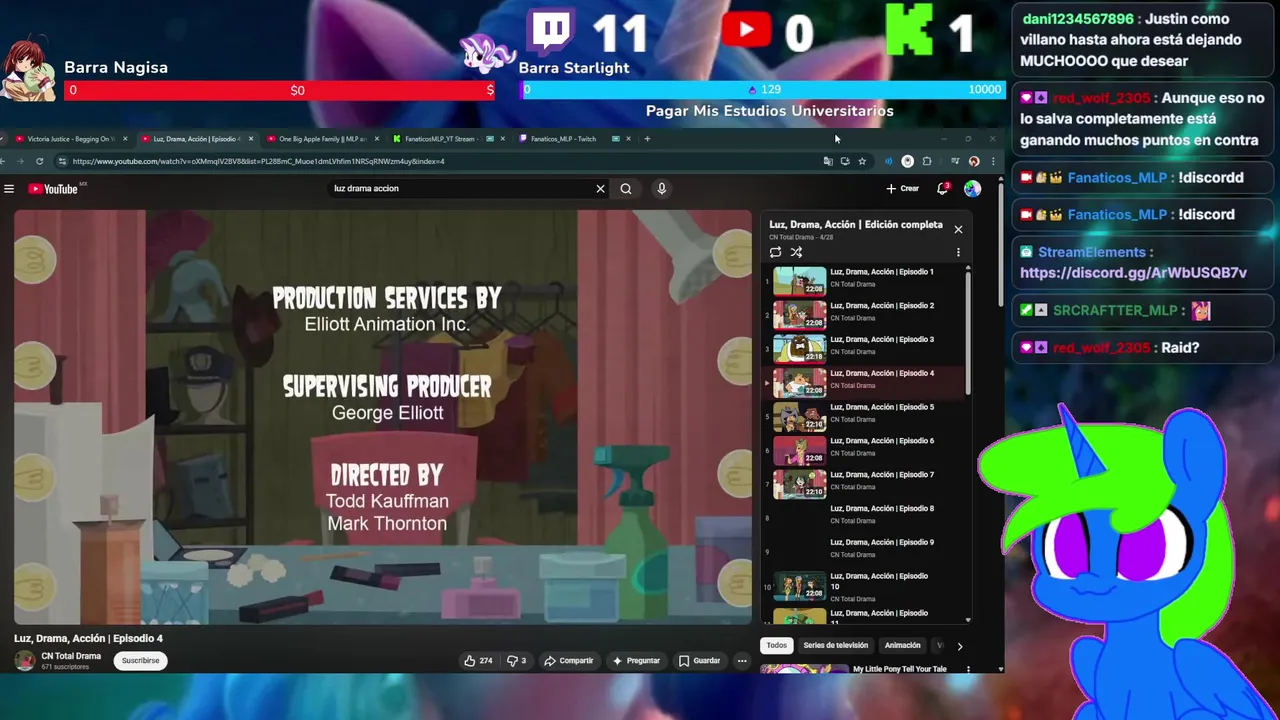Start voice search with the microphone

(661, 189)
